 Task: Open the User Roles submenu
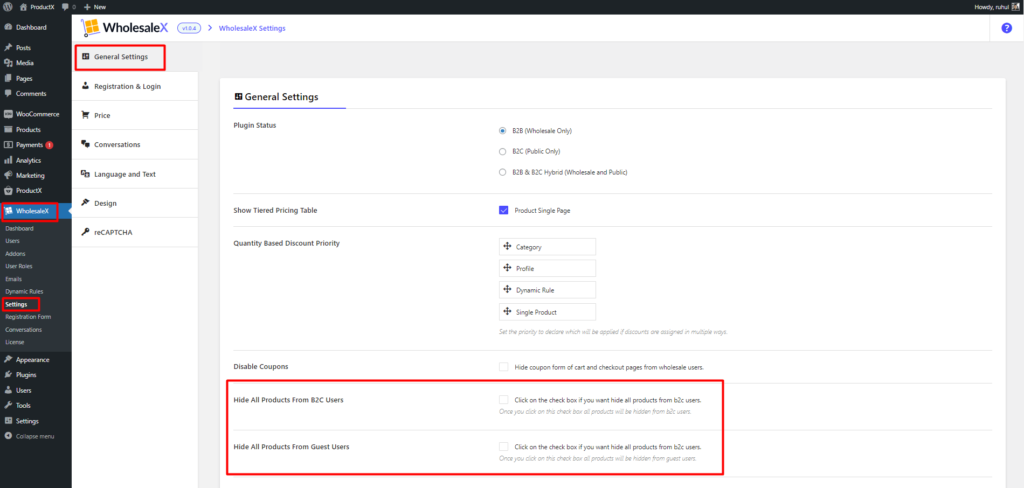pyautogui.click(x=18, y=266)
